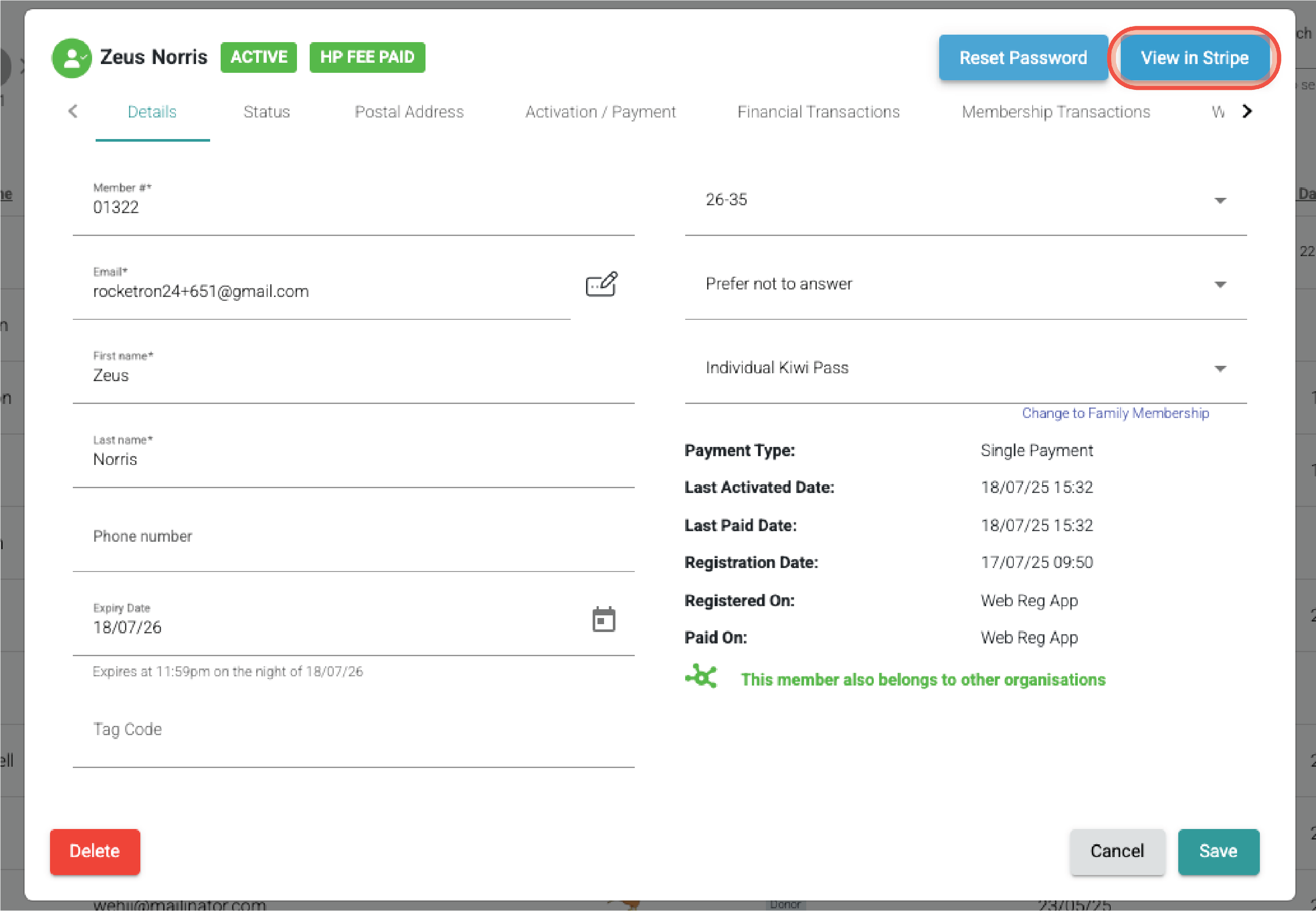The image size is (1316, 911).
Task: Select the Activation / Payment tab
Action: coord(600,112)
